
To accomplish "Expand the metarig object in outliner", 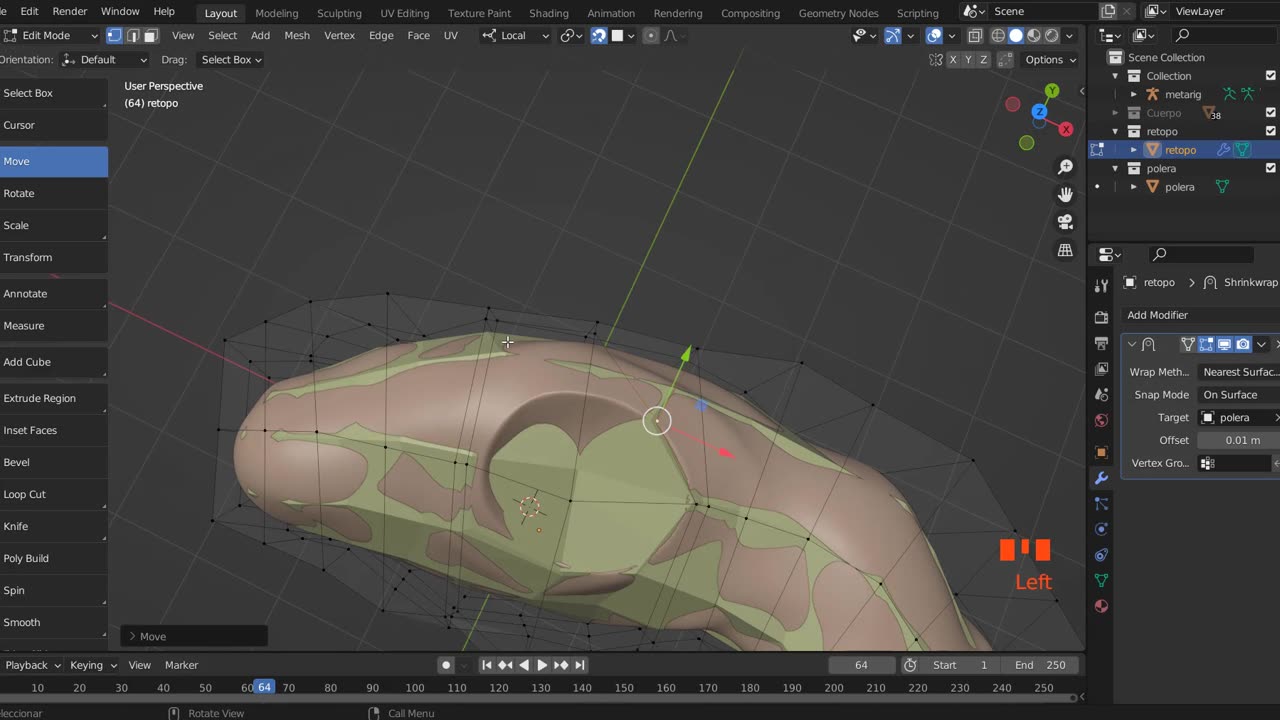I will click(1134, 94).
